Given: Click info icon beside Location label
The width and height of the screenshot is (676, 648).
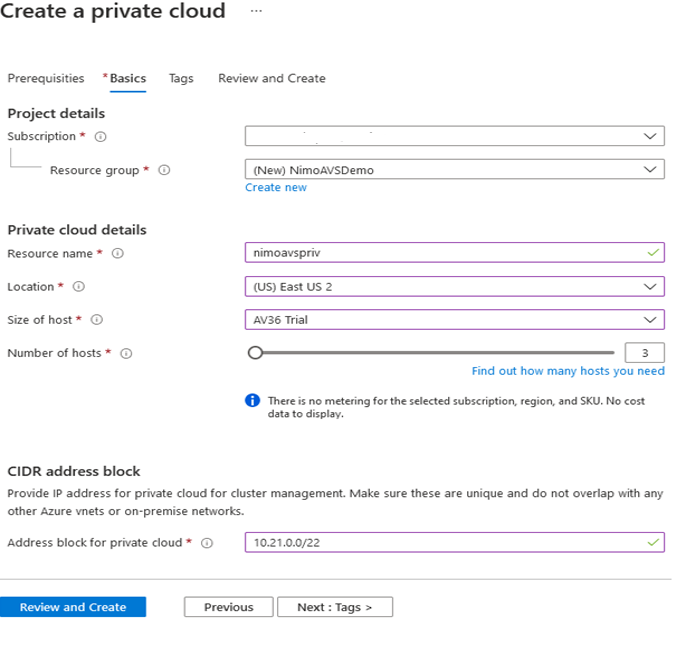Looking at the screenshot, I should [79, 287].
